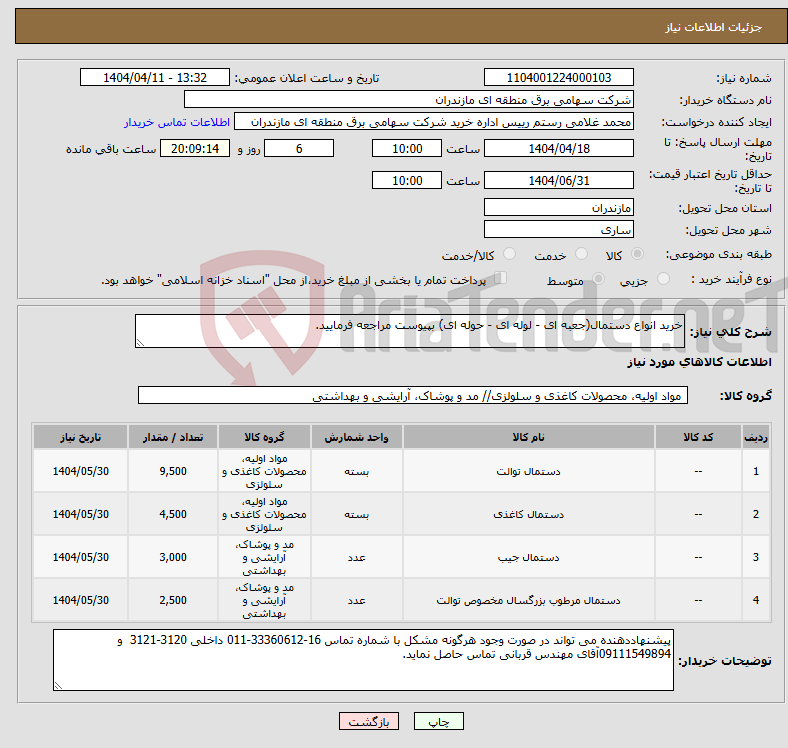Click the remaining time field 20:09:14
The image size is (788, 748).
[x=195, y=148]
